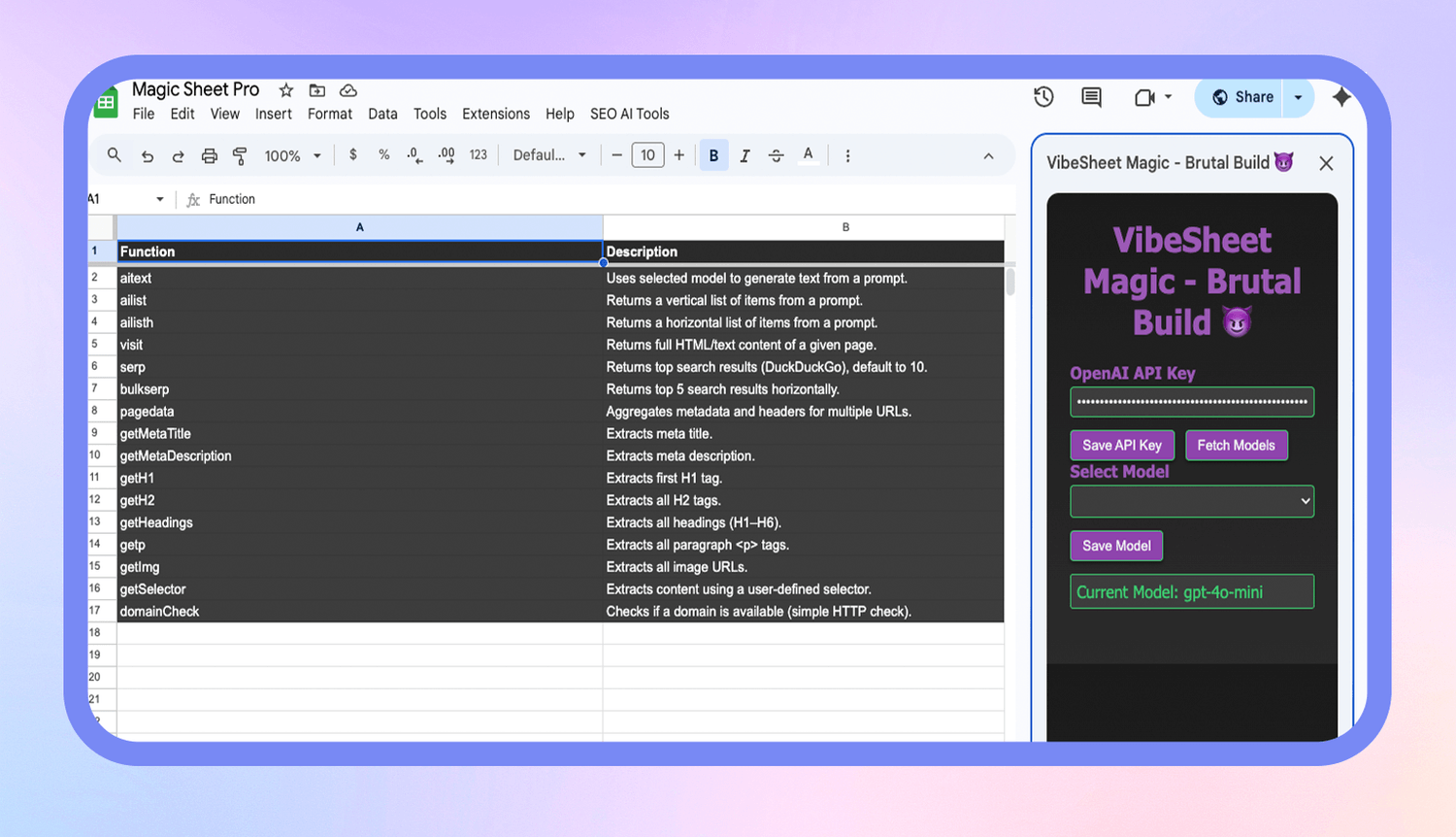
Task: Redo the last action
Action: click(178, 155)
